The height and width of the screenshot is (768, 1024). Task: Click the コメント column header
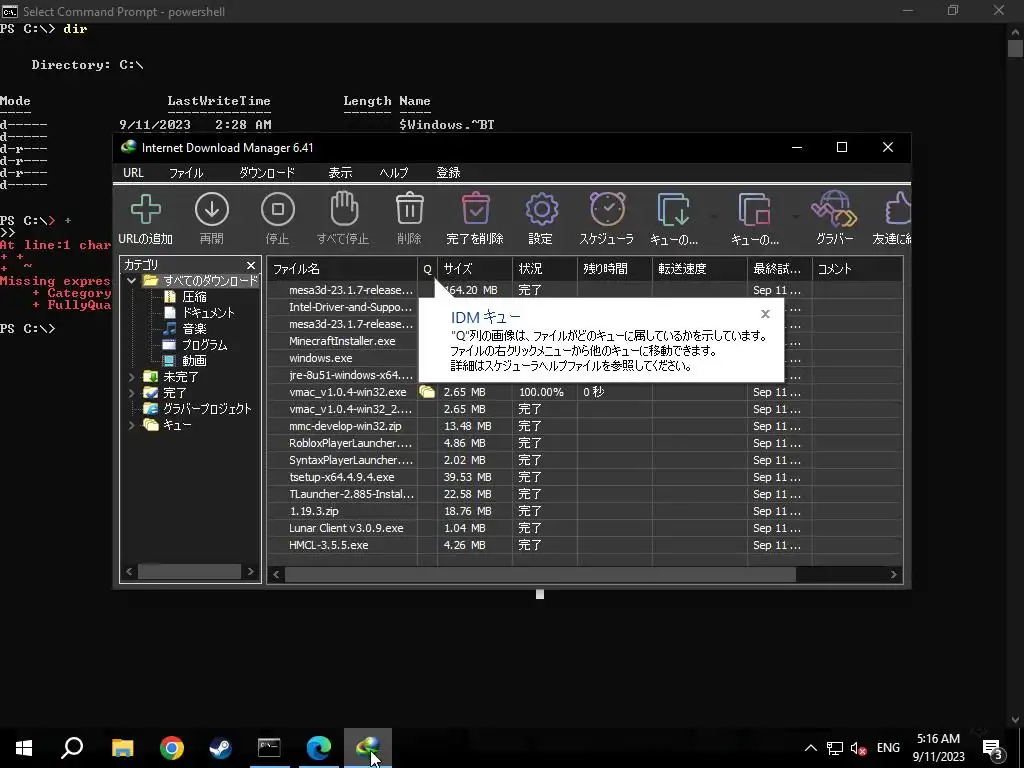point(857,268)
